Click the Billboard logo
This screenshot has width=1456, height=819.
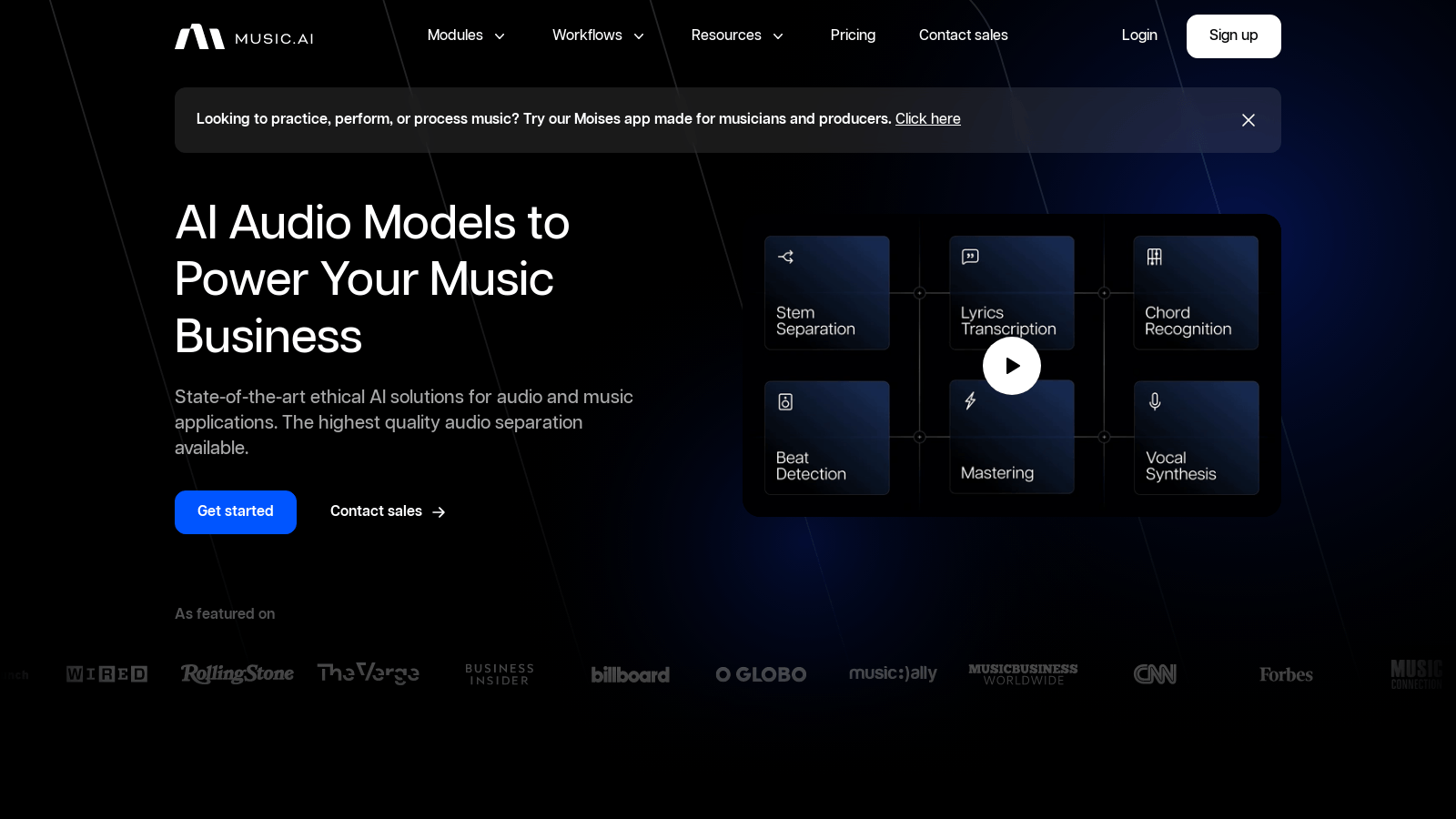coord(631,674)
